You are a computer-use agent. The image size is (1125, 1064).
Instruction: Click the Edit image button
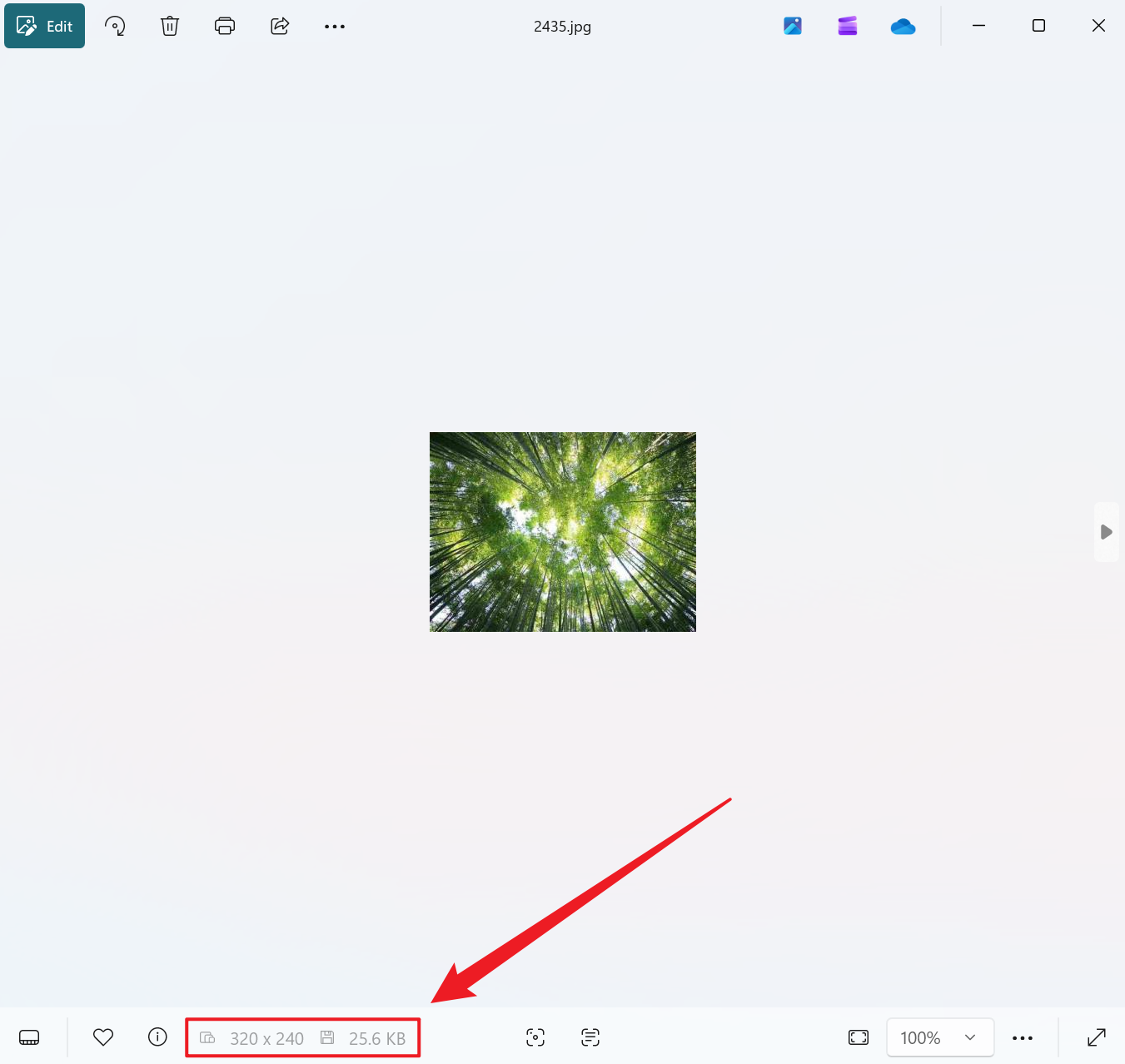[x=45, y=27]
